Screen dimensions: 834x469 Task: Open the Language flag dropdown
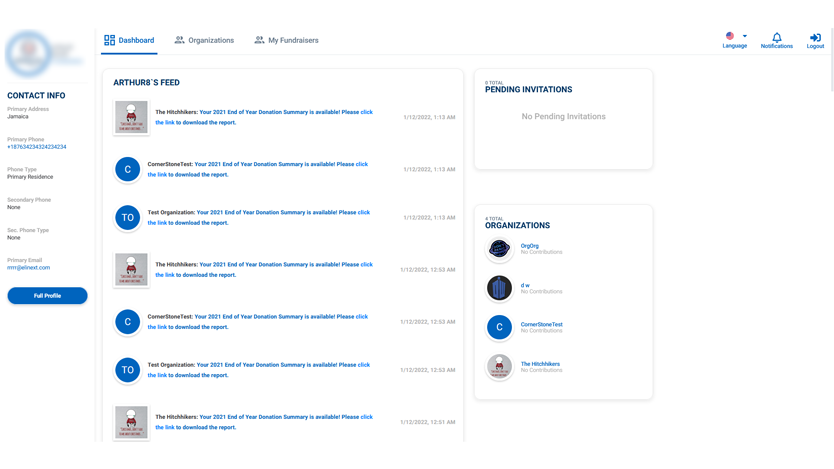click(735, 36)
